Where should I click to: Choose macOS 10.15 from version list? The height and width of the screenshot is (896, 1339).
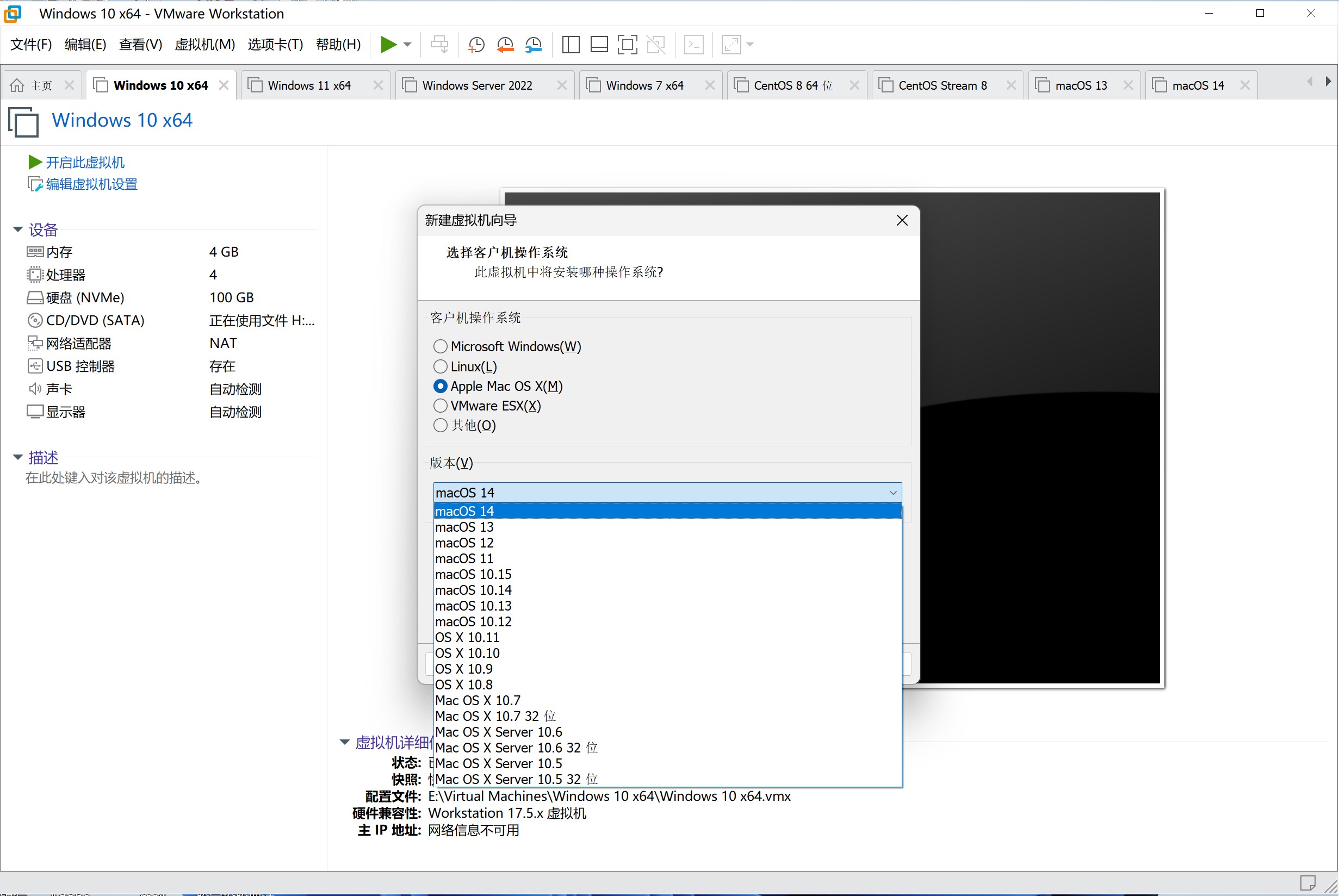point(667,574)
